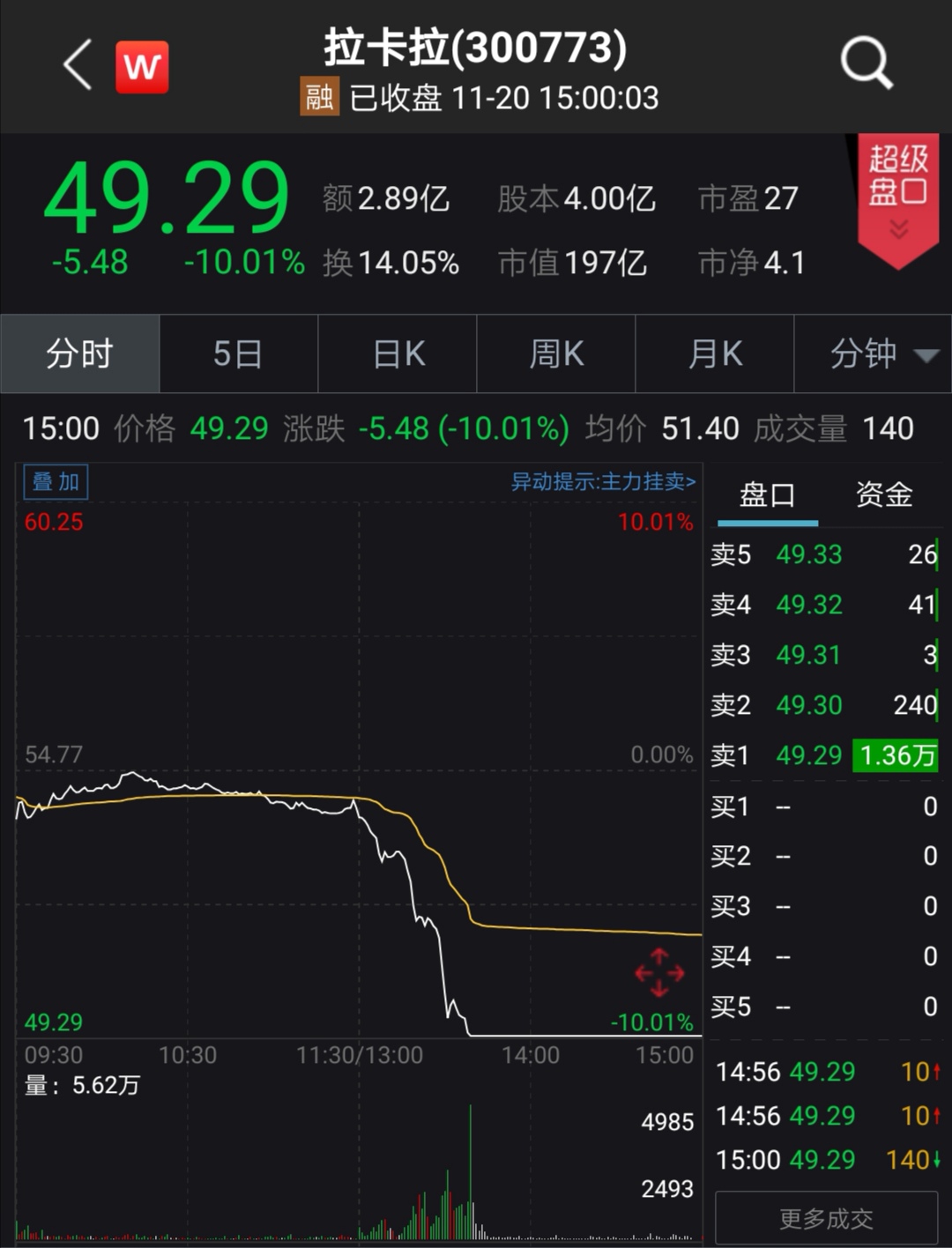952x1248 pixels.
Task: Toggle the 叠加 overlay option
Action: 55,482
